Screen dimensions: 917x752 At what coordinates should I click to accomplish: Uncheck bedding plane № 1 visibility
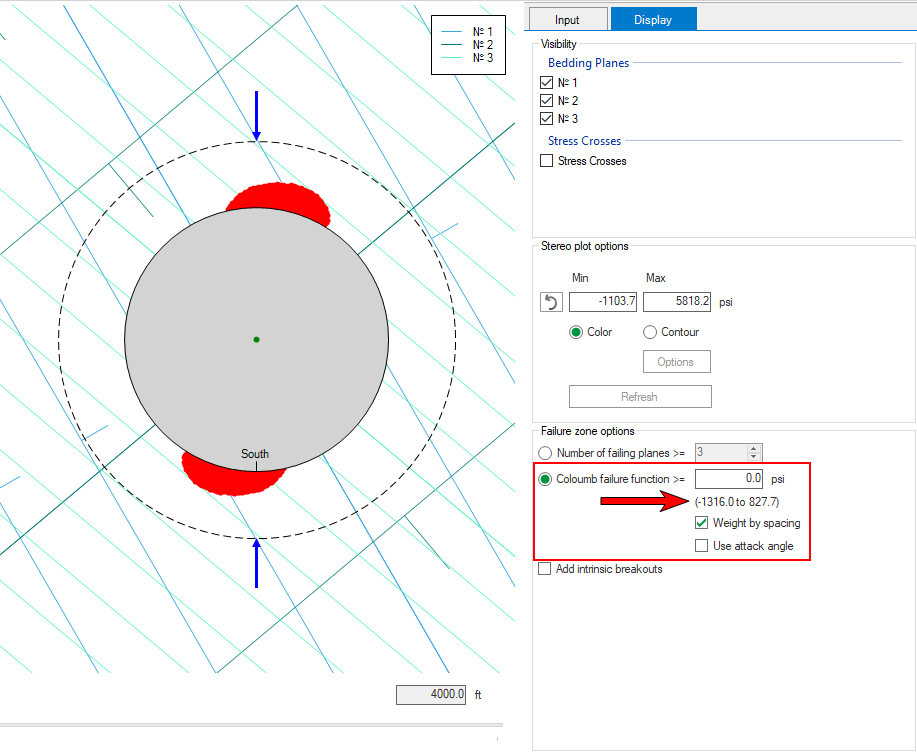tap(546, 83)
